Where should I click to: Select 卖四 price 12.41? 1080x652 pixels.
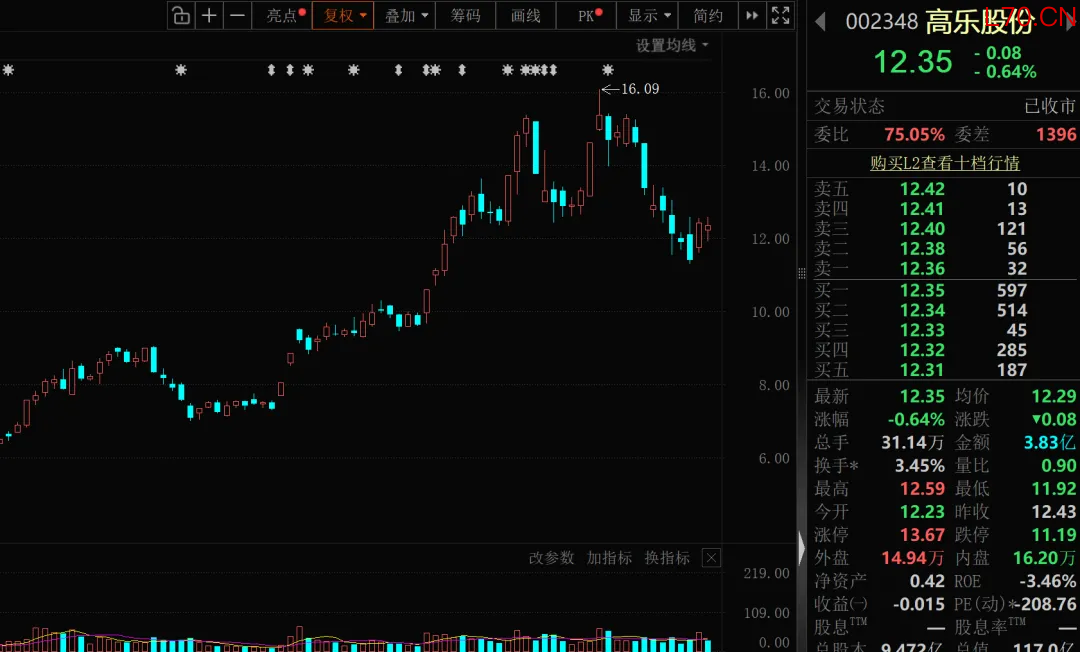(x=922, y=209)
